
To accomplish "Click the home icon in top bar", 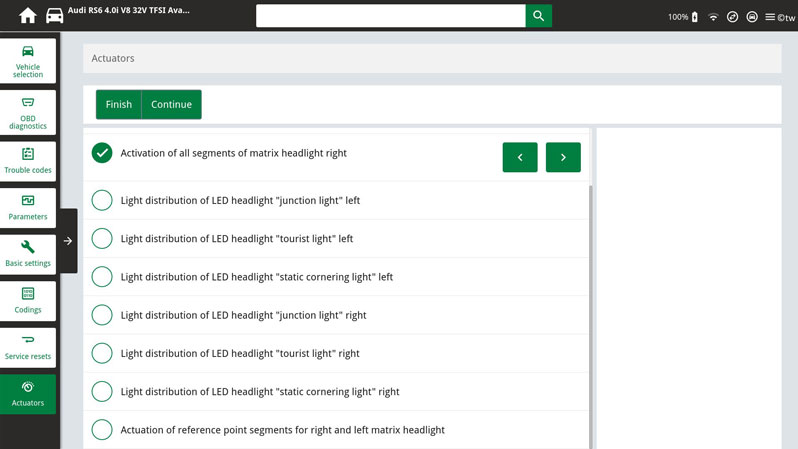I will tap(27, 16).
